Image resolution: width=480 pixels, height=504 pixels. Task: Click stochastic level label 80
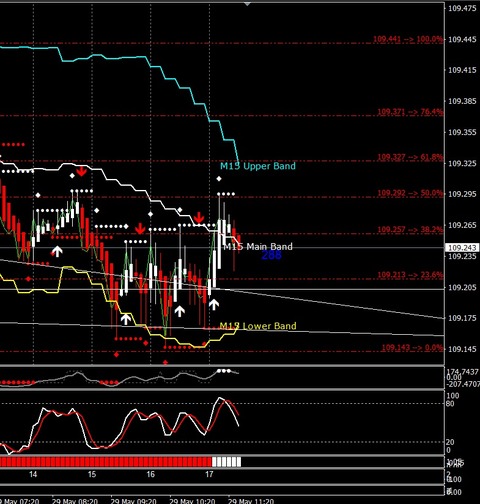[450, 404]
